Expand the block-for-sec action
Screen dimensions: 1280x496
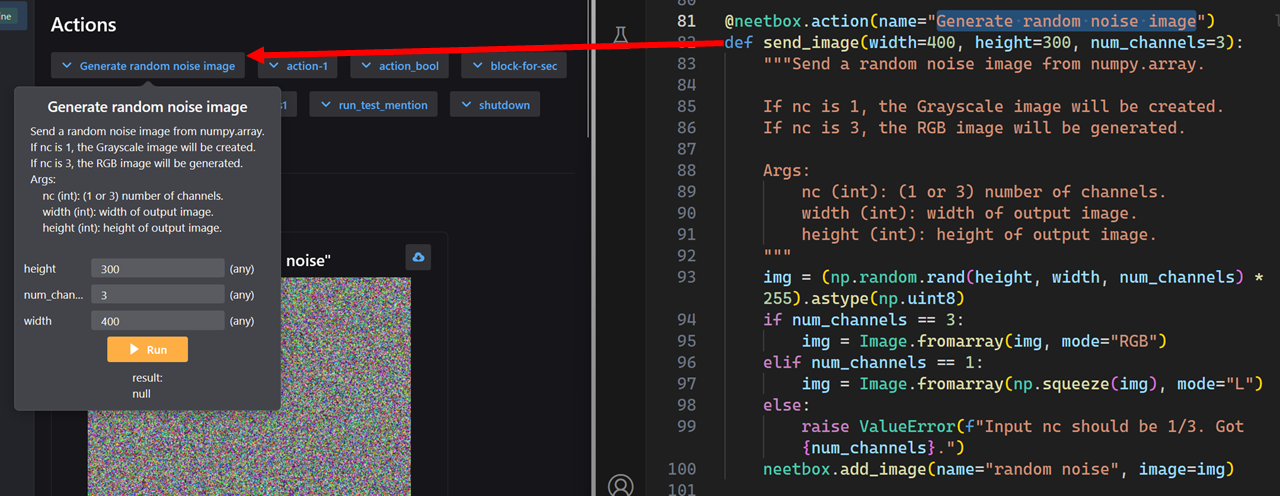click(514, 66)
